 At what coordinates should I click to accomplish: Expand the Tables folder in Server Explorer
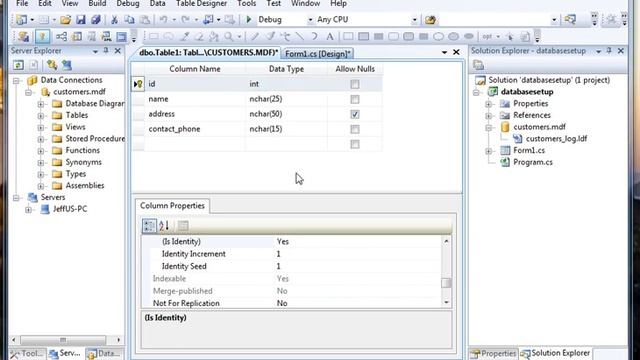(x=41, y=116)
